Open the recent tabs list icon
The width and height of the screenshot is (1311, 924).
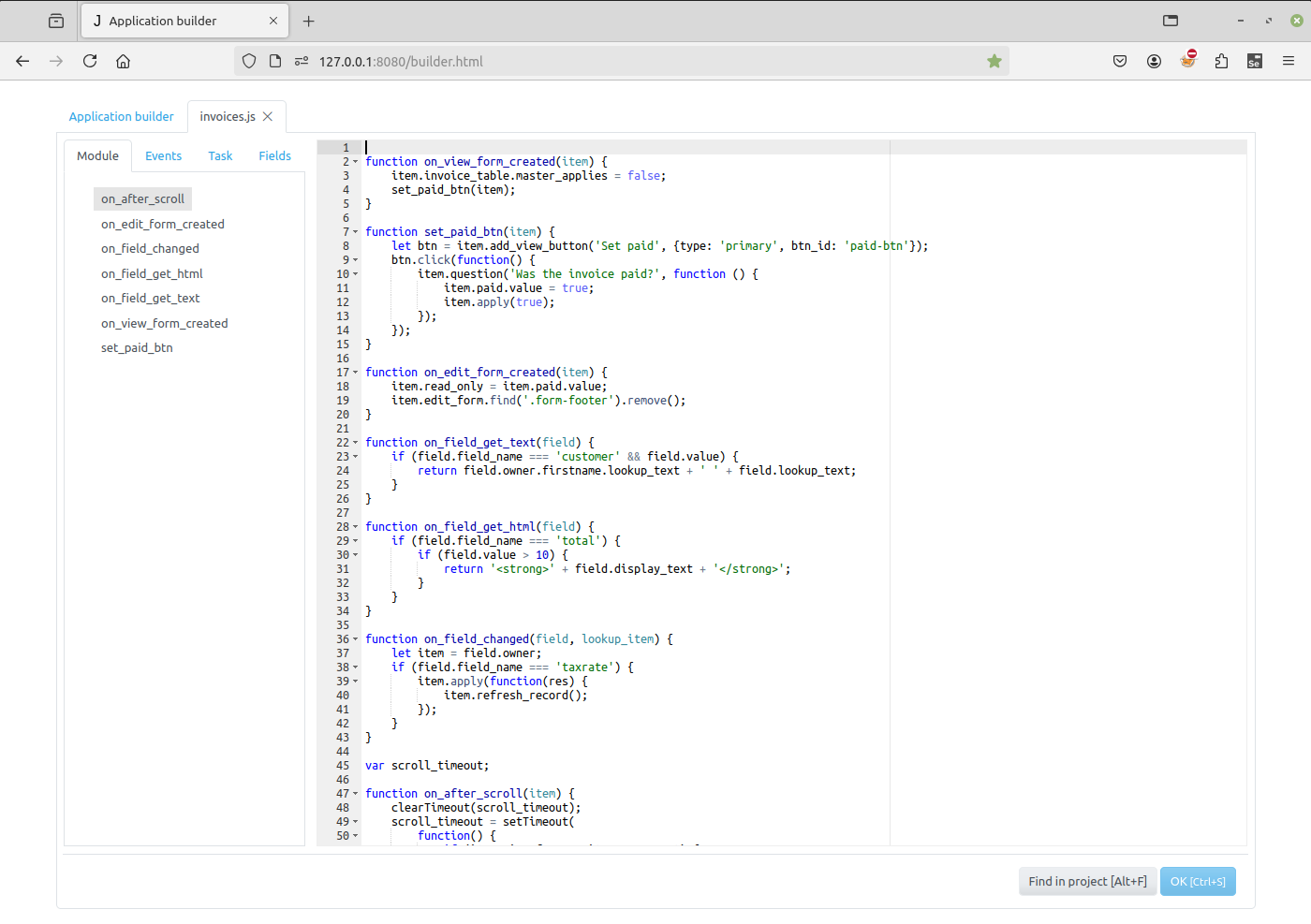(56, 21)
